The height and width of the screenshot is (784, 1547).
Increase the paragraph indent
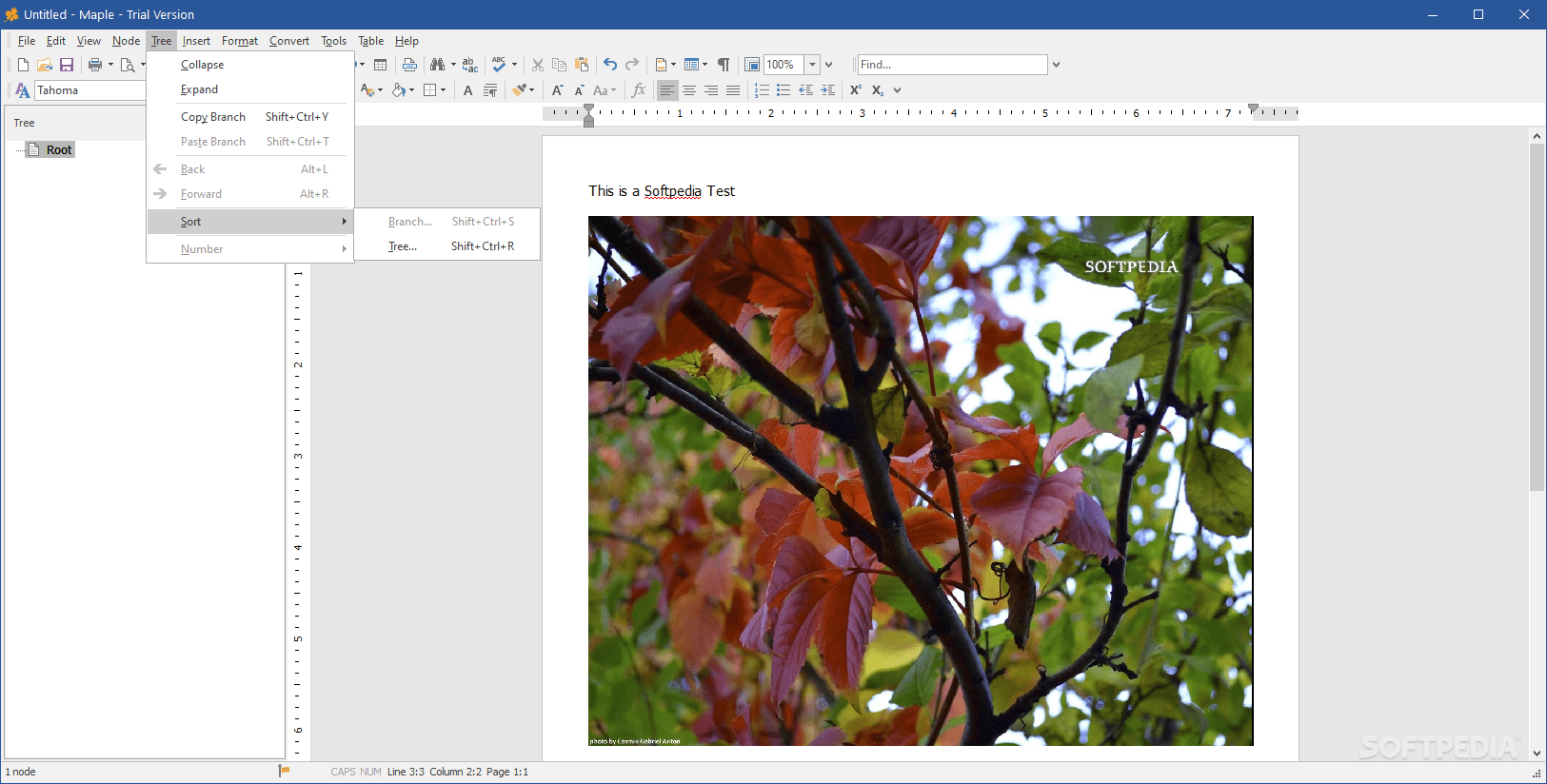[828, 90]
